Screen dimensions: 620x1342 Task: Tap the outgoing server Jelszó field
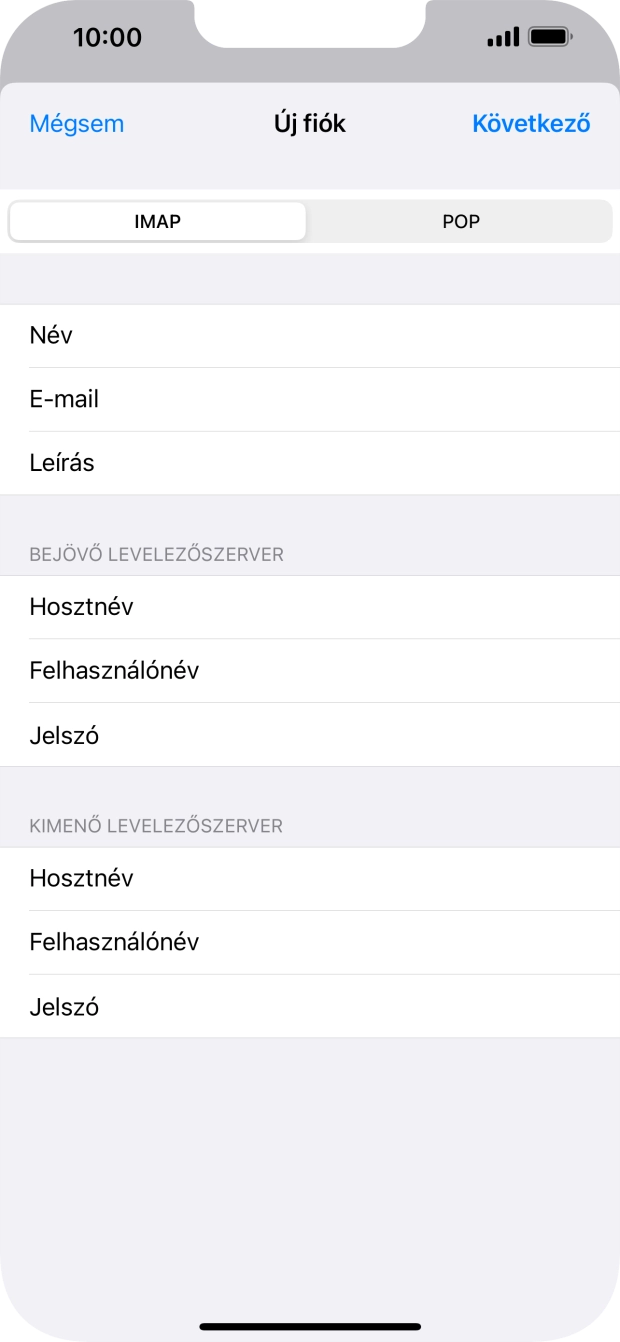pyautogui.click(x=310, y=1007)
